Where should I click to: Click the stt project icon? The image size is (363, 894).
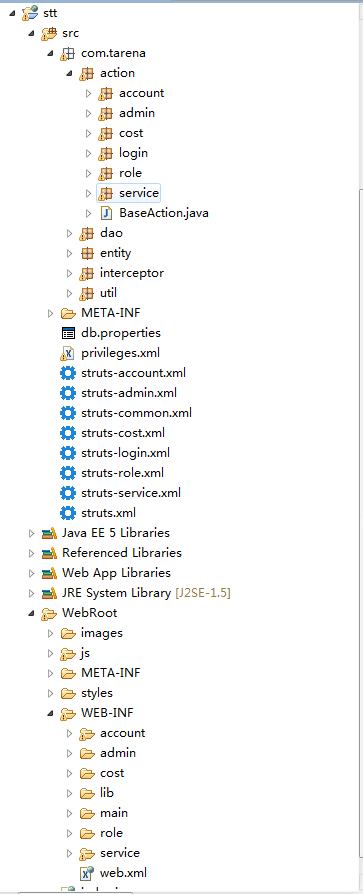click(30, 13)
